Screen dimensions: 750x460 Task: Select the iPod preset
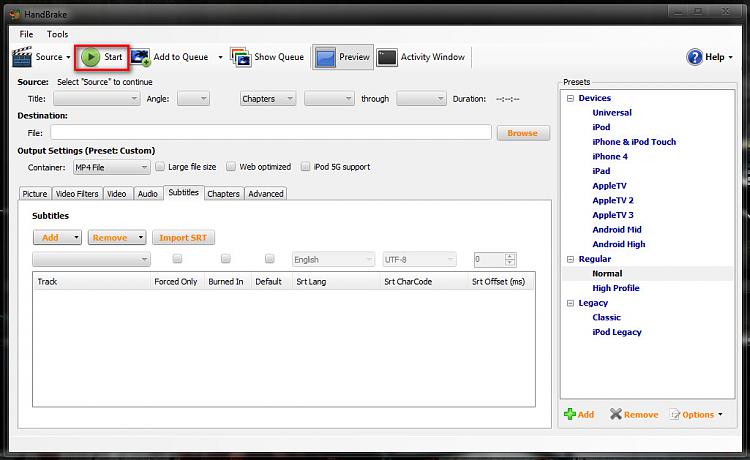click(x=601, y=127)
